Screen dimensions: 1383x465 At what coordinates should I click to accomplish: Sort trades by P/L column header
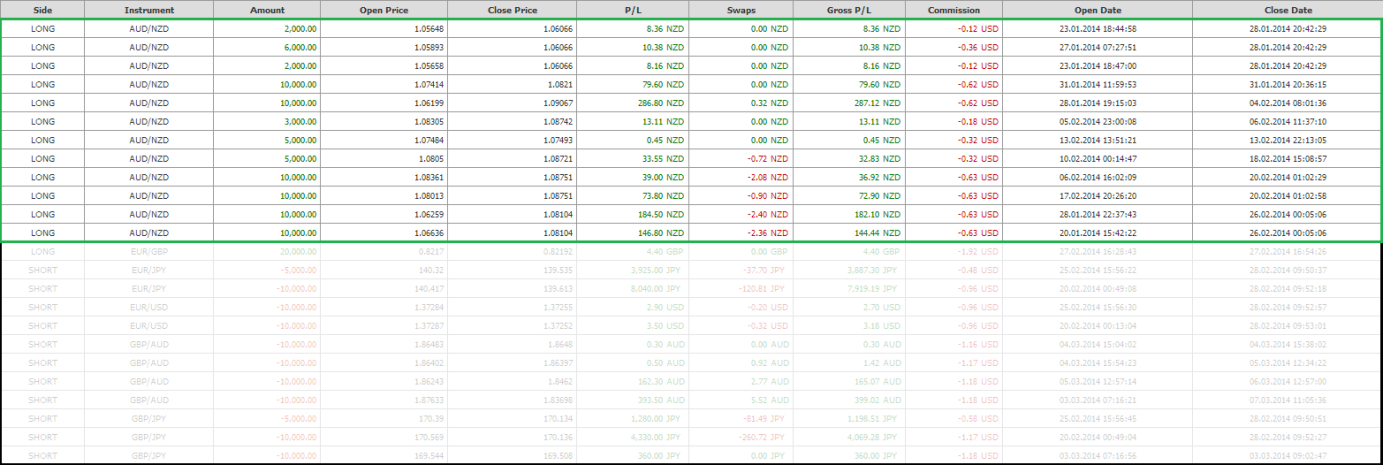pos(632,10)
